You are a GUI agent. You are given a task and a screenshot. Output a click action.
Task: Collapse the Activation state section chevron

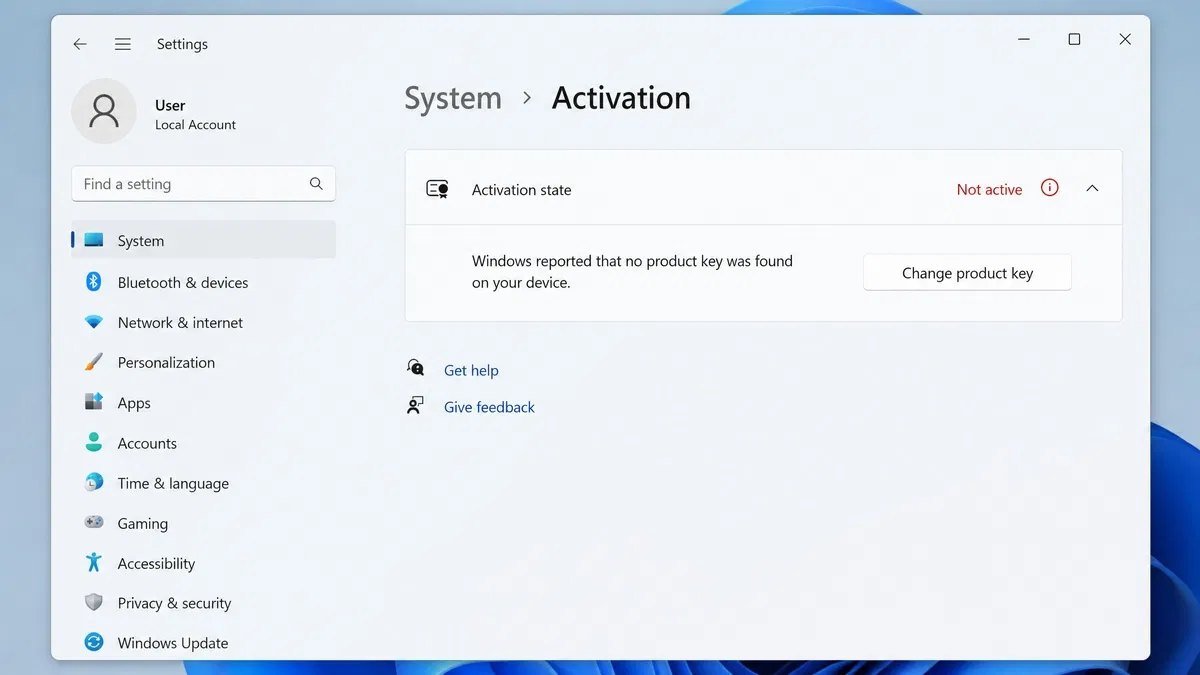pyautogui.click(x=1092, y=188)
